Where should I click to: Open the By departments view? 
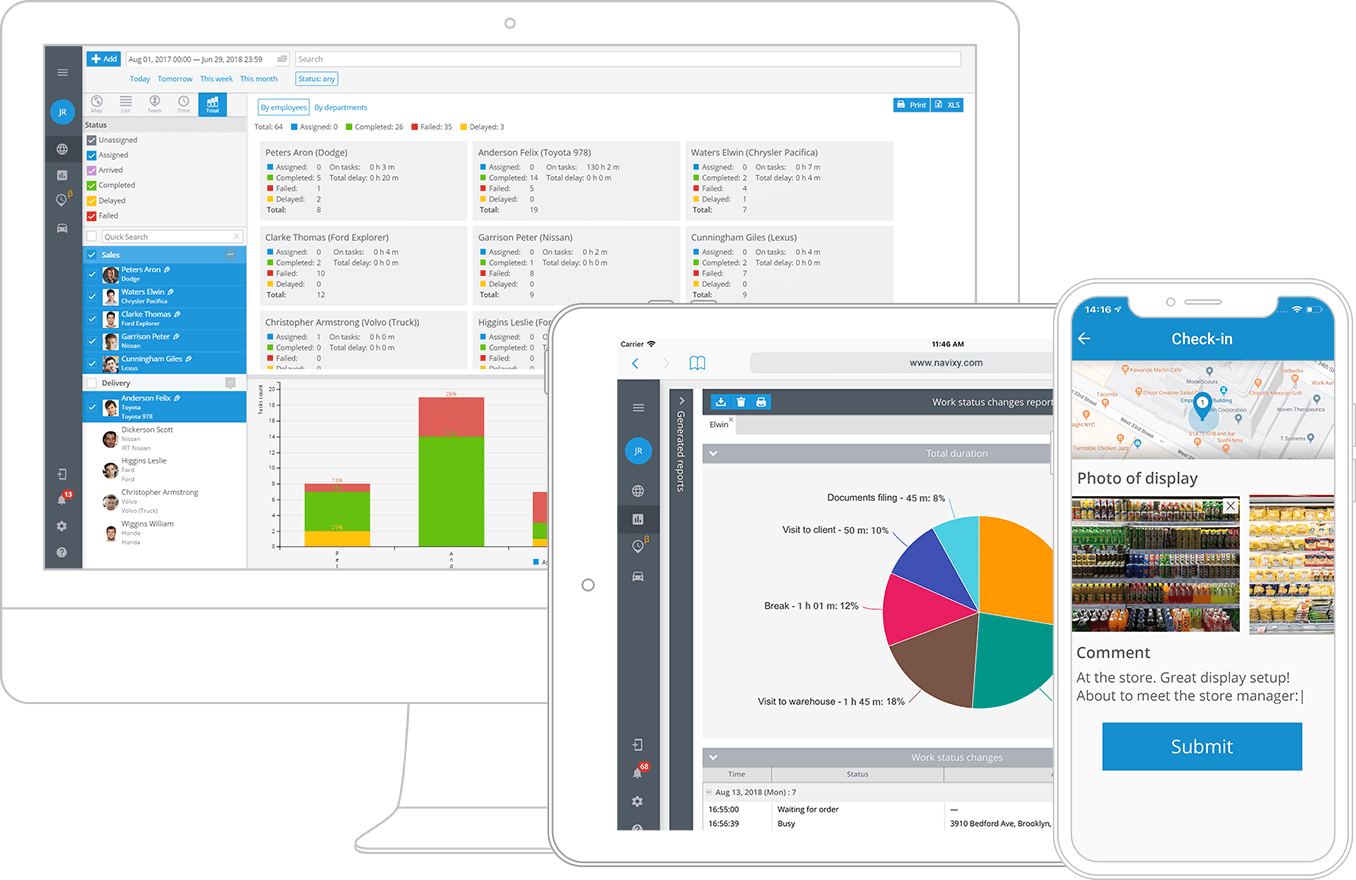(340, 107)
